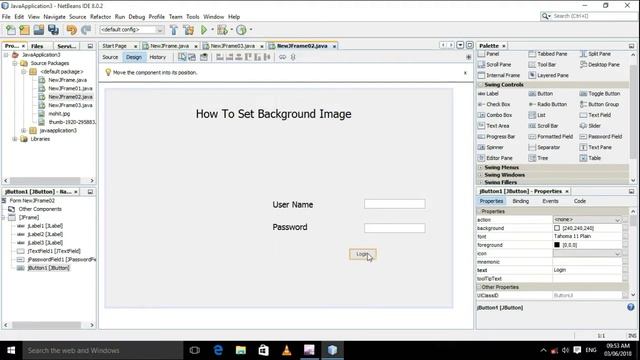
Task: Open Run Project dropdown arrow
Action: pos(212,29)
